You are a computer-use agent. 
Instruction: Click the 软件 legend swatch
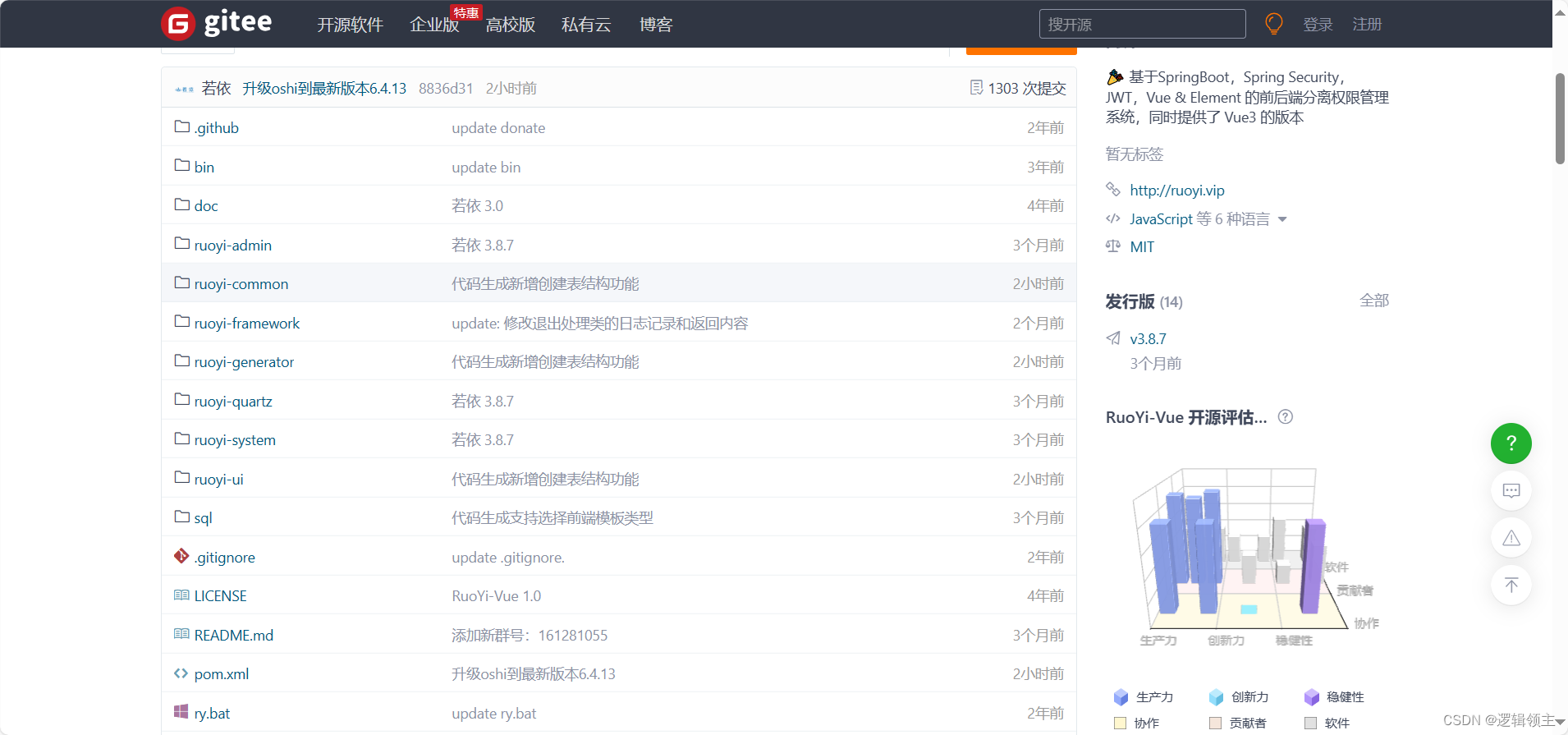pyautogui.click(x=1310, y=723)
